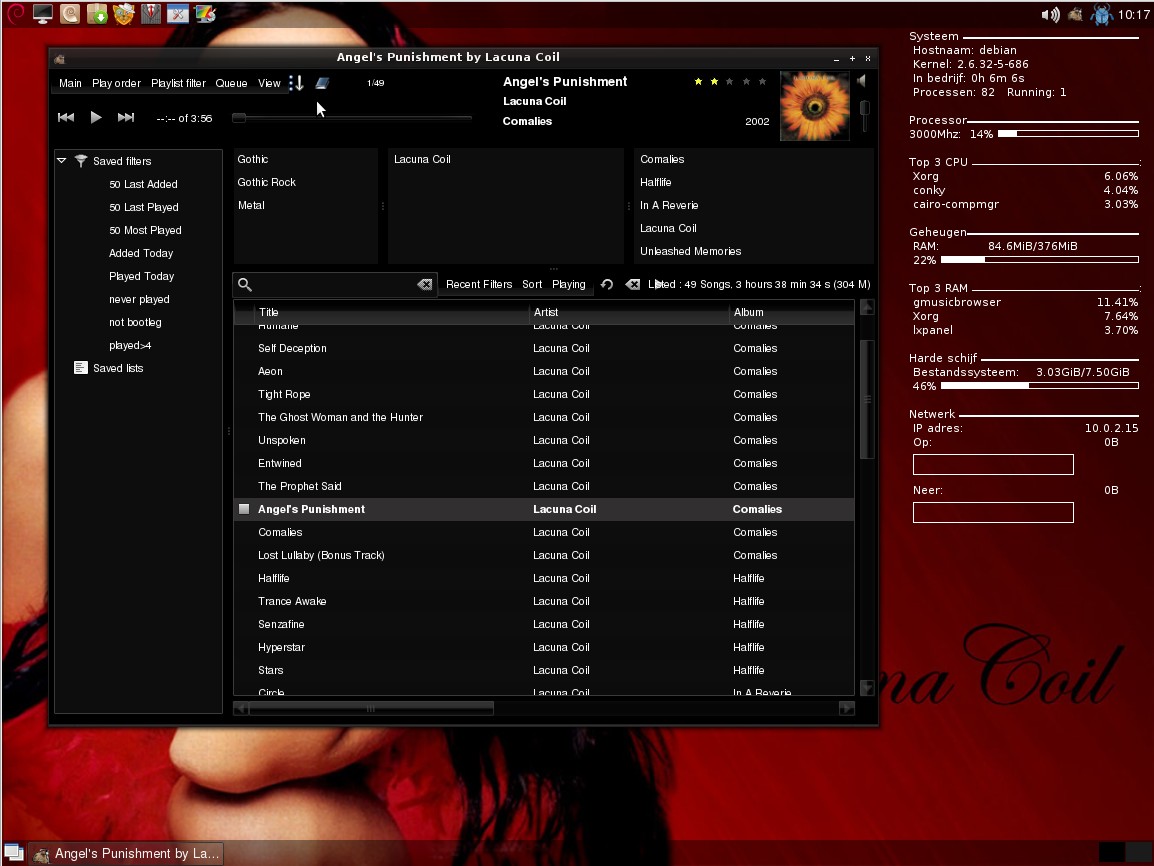The height and width of the screenshot is (866, 1154).
Task: Select the 50 Most Played filter
Action: (x=145, y=230)
